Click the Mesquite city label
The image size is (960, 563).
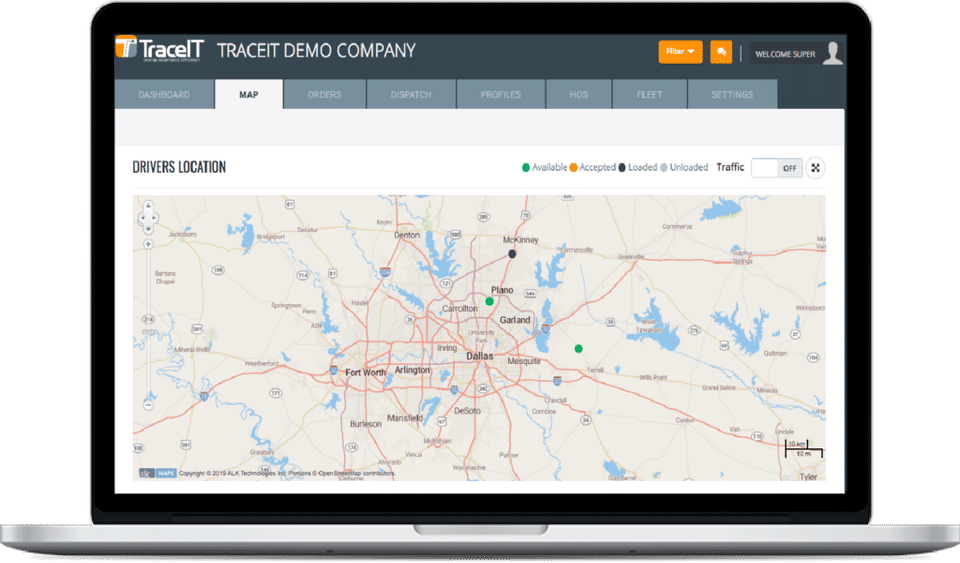coord(524,361)
